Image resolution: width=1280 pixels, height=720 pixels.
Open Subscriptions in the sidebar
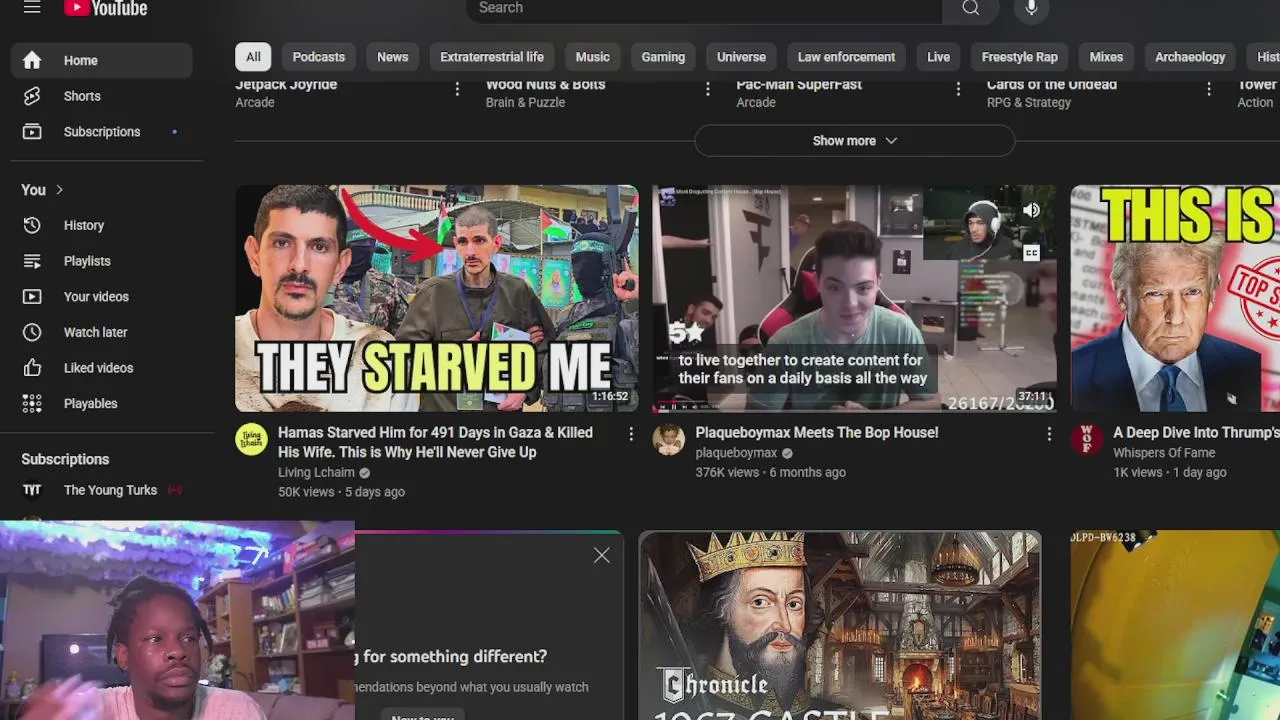(102, 132)
